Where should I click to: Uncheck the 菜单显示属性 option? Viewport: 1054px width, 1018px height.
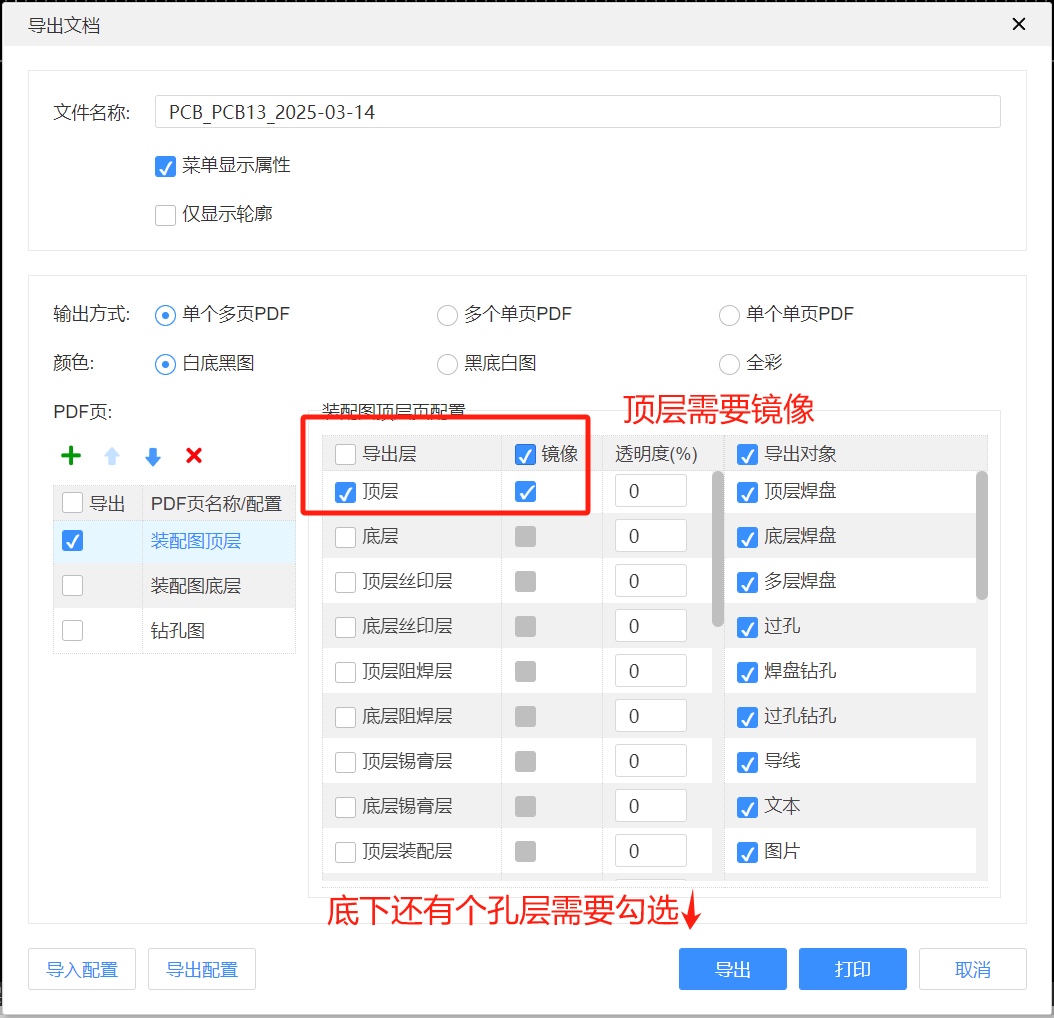pyautogui.click(x=165, y=166)
